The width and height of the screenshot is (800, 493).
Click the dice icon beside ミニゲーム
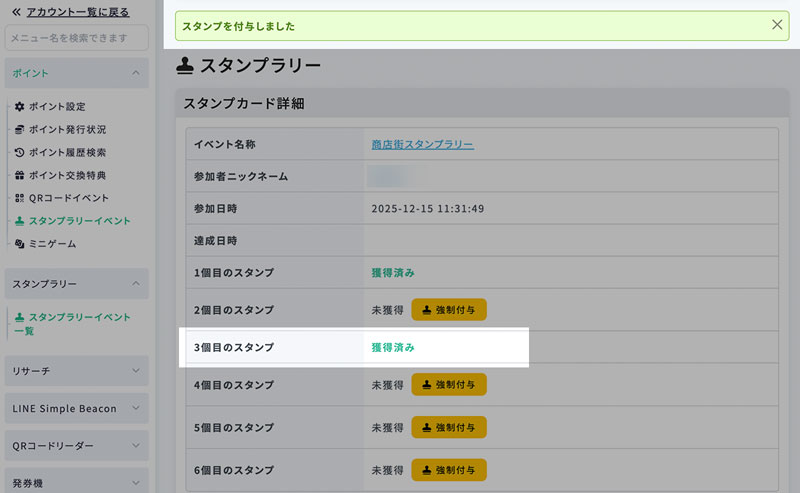(20, 244)
